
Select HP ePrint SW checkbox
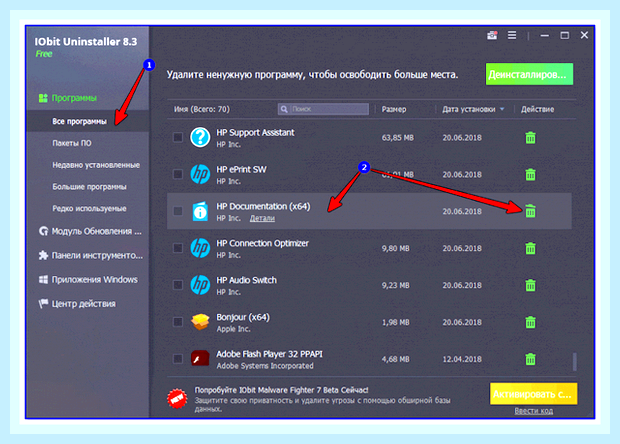coord(178,174)
